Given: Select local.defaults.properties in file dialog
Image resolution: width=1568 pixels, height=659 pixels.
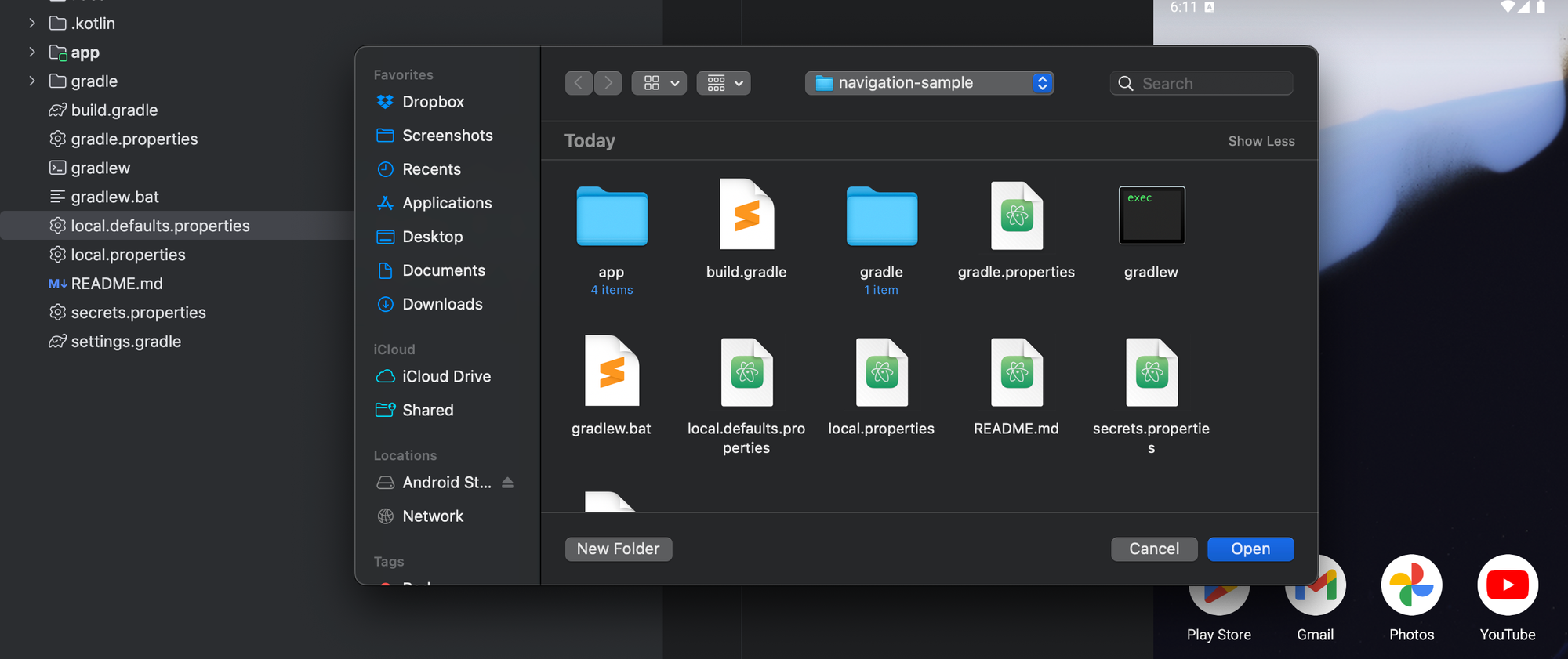Looking at the screenshot, I should 746,396.
